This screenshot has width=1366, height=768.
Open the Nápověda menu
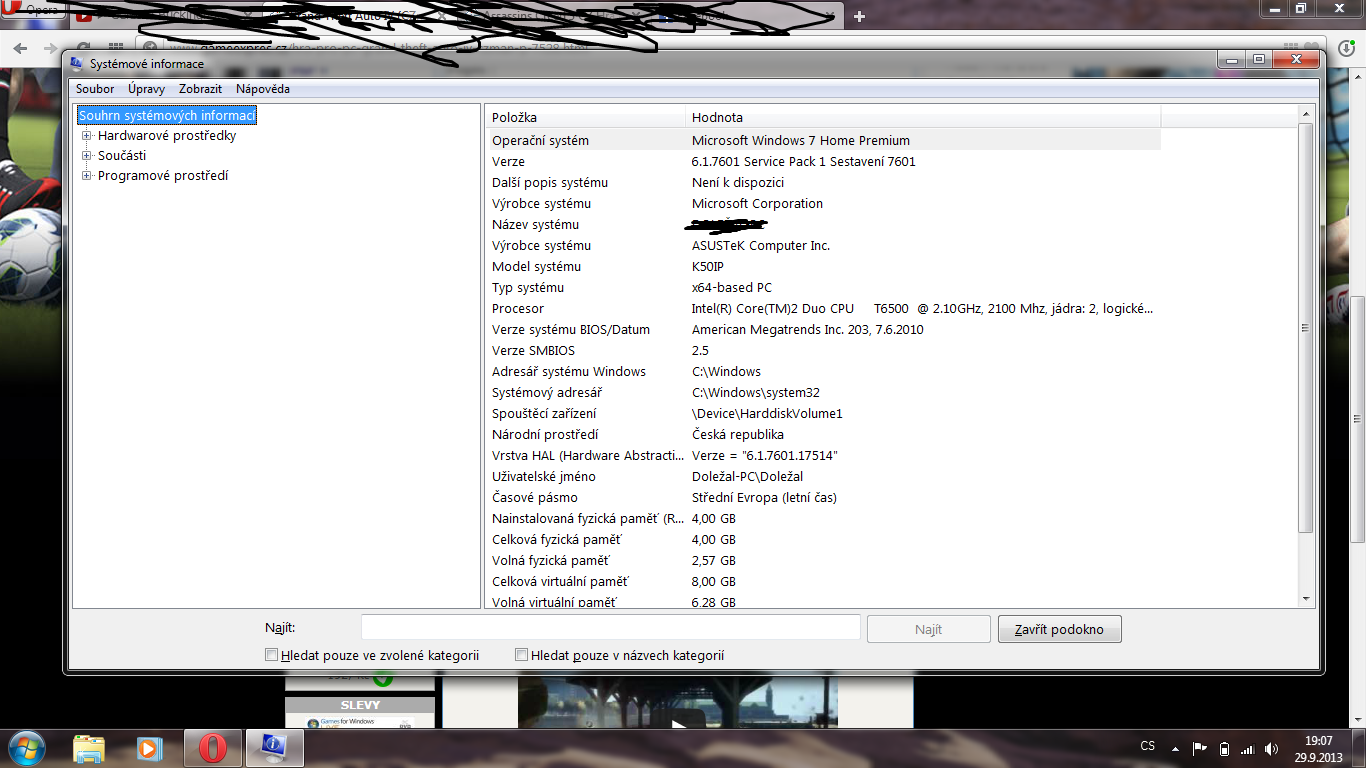263,89
